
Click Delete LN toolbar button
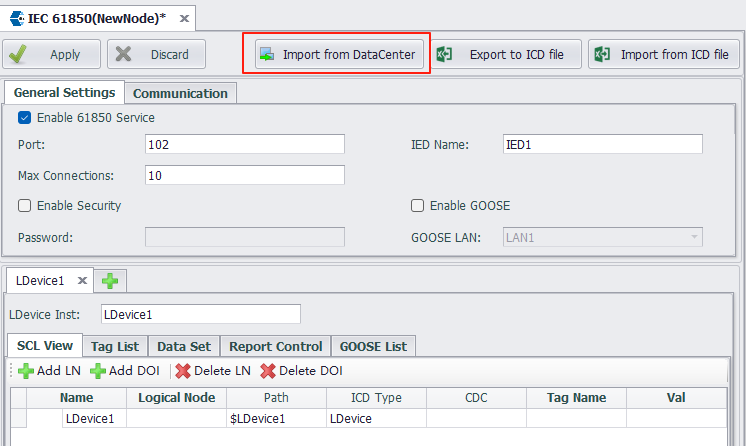click(213, 371)
